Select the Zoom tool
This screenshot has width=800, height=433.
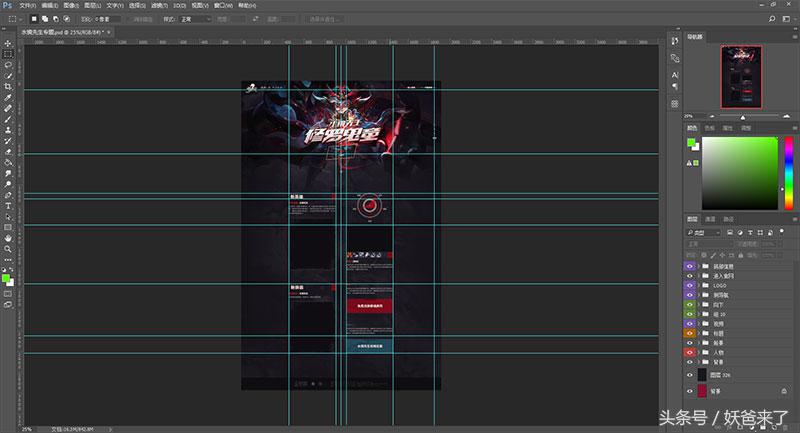pos(8,250)
